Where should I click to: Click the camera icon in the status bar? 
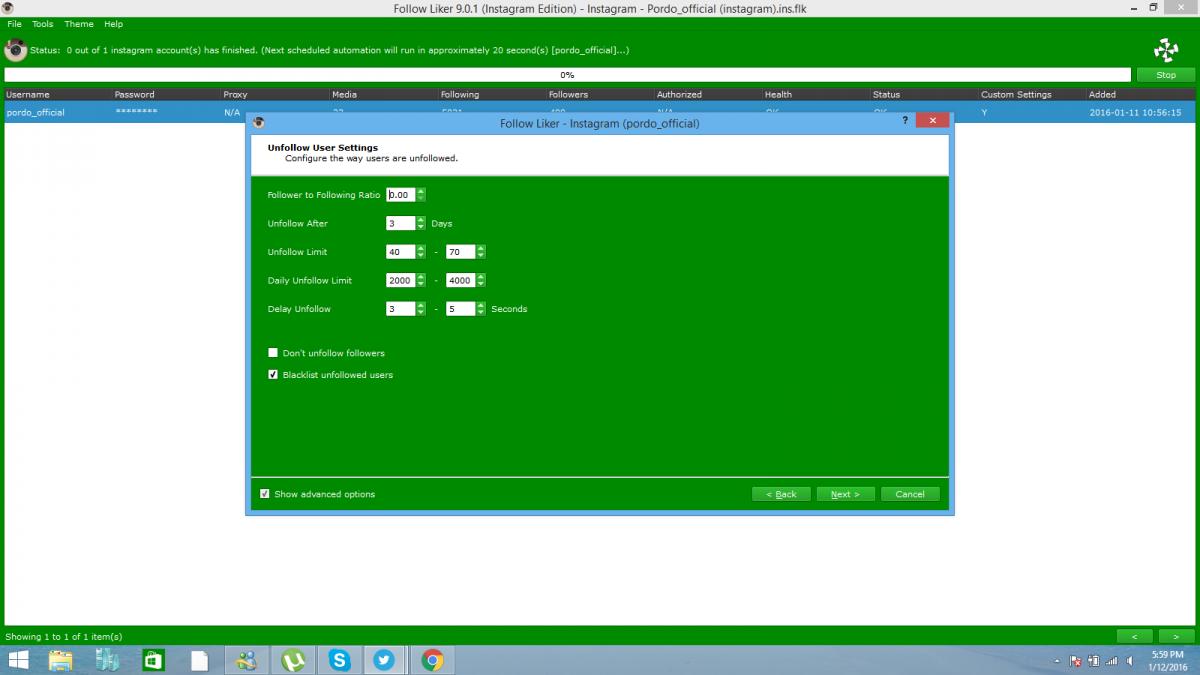(16, 50)
